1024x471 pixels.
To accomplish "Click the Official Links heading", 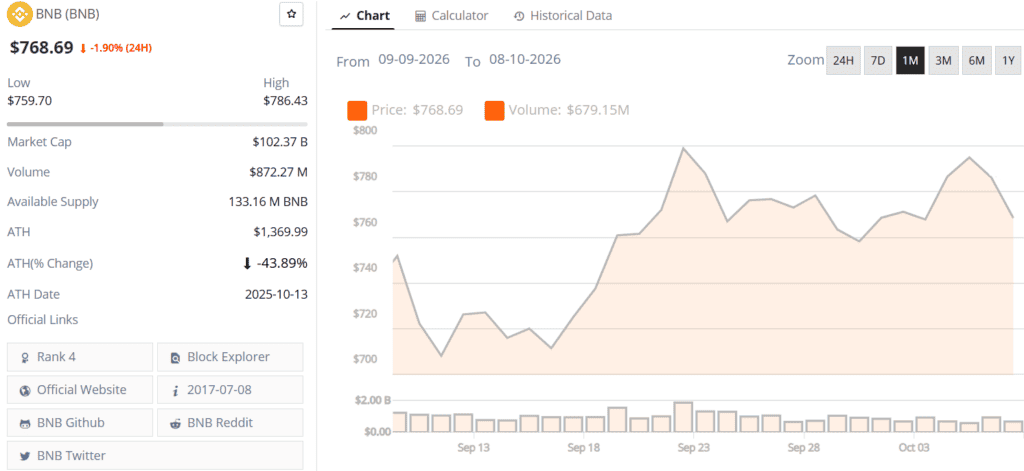I will pyautogui.click(x=42, y=320).
